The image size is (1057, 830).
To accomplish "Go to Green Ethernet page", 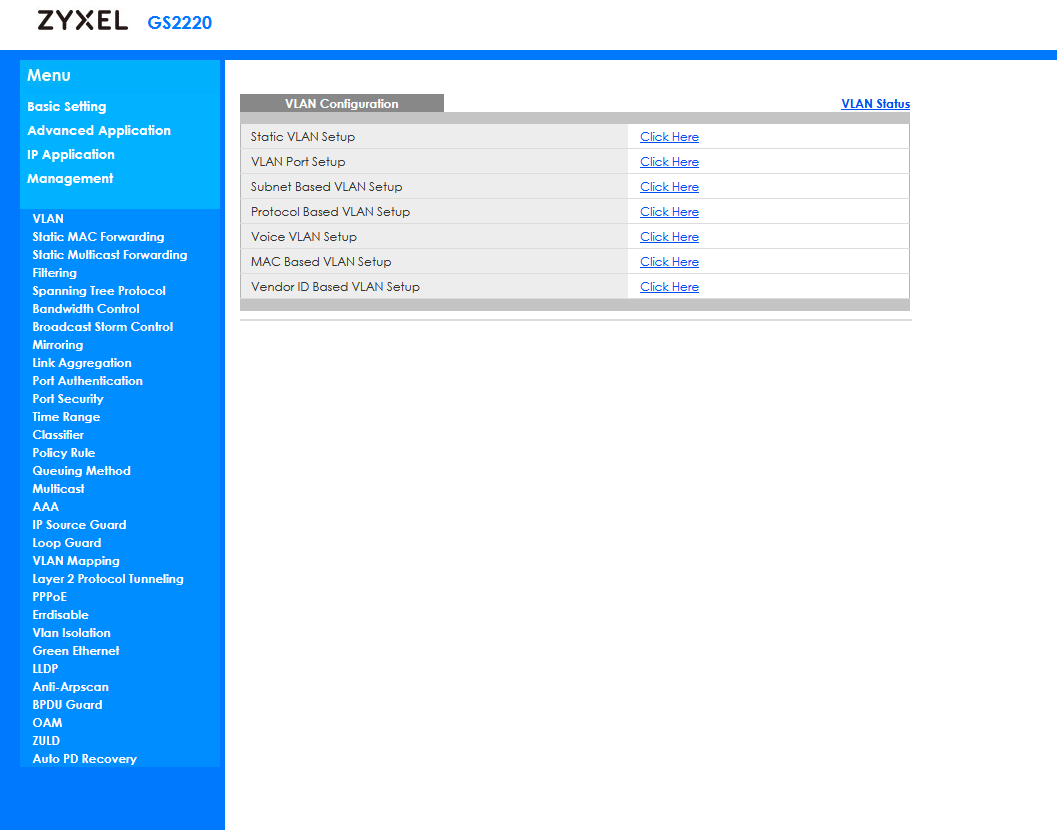I will pos(76,651).
